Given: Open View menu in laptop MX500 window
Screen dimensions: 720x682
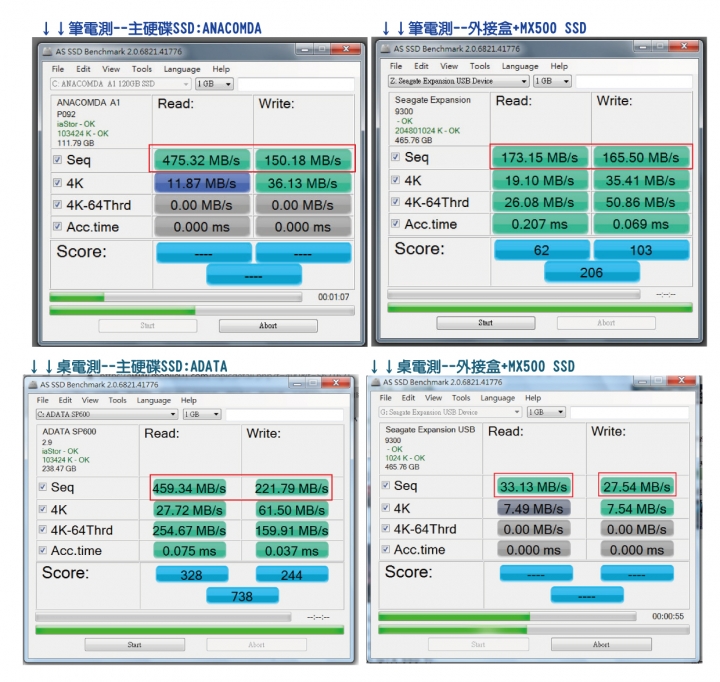Looking at the screenshot, I should tap(449, 66).
